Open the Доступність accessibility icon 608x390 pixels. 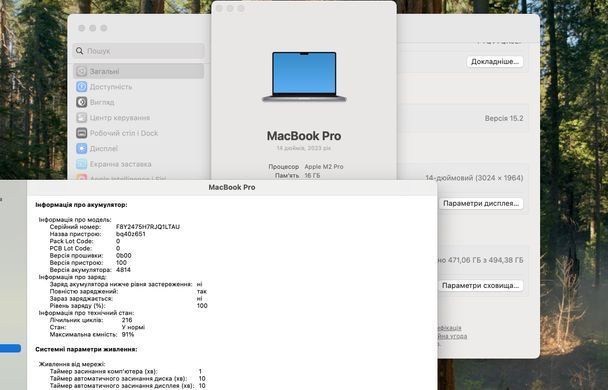(x=81, y=87)
